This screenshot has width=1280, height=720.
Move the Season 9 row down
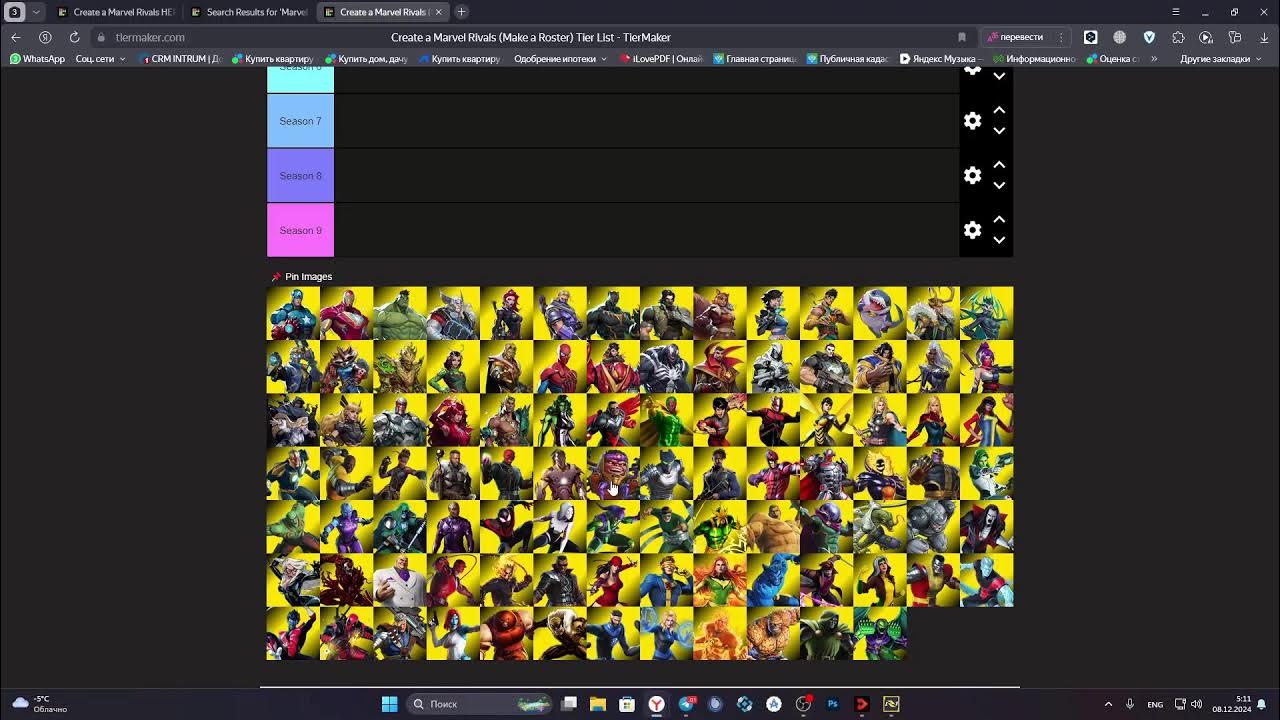[x=999, y=240]
